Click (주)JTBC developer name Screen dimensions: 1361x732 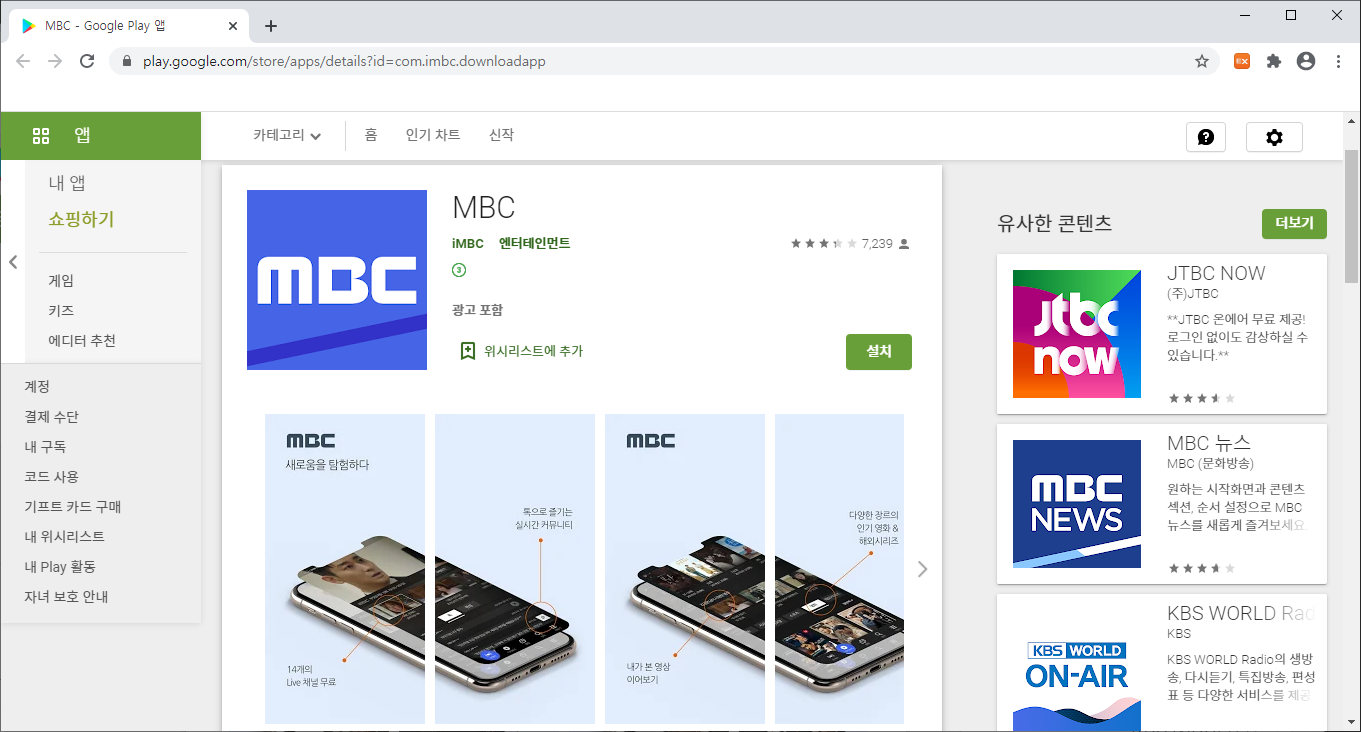[x=1193, y=294]
